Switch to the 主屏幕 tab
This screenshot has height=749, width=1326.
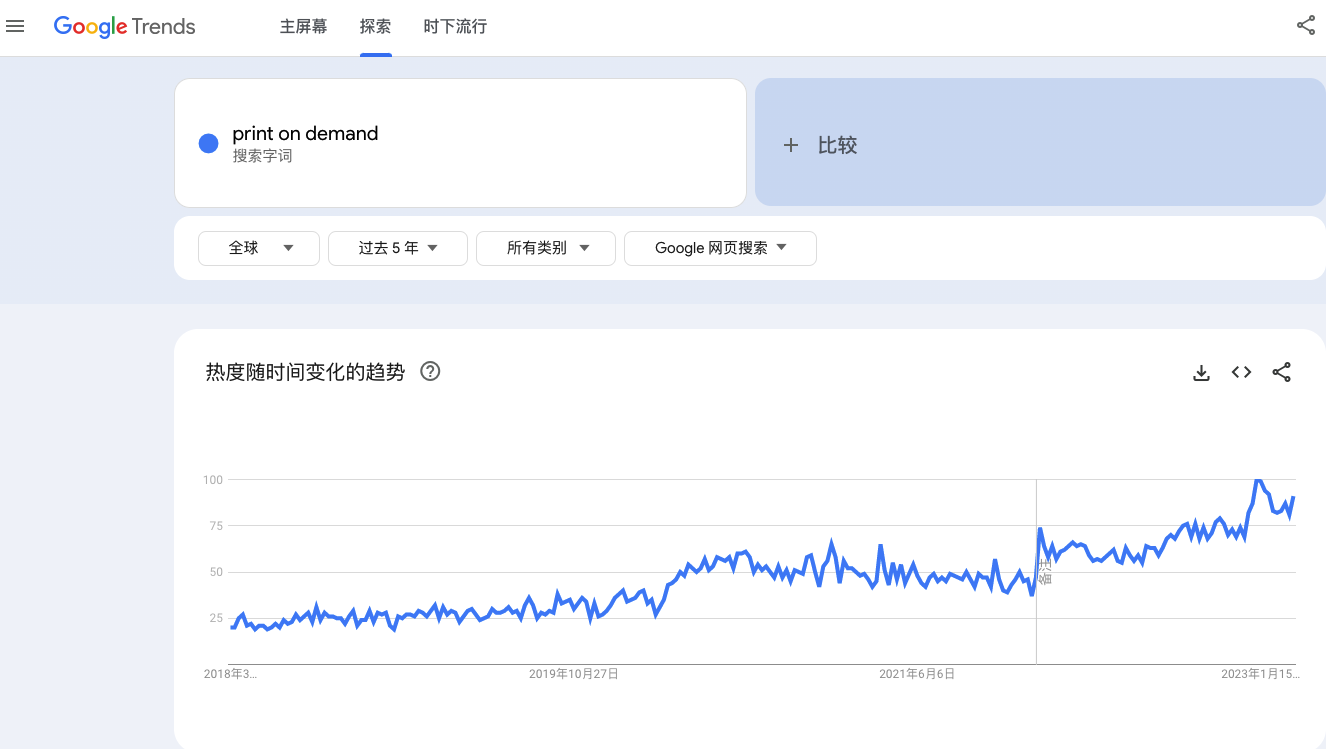coord(304,27)
